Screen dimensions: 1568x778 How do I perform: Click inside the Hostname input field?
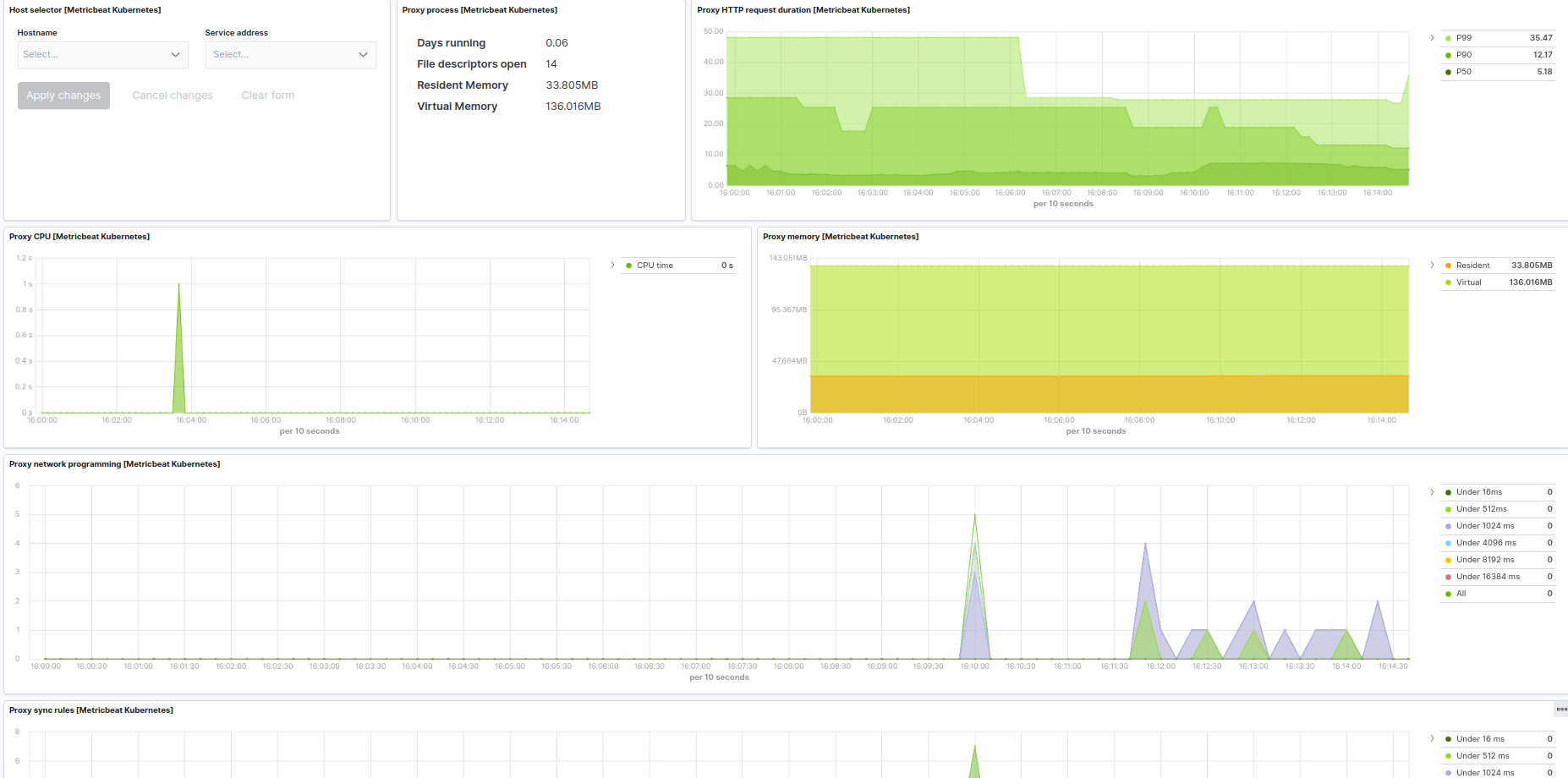[93, 55]
